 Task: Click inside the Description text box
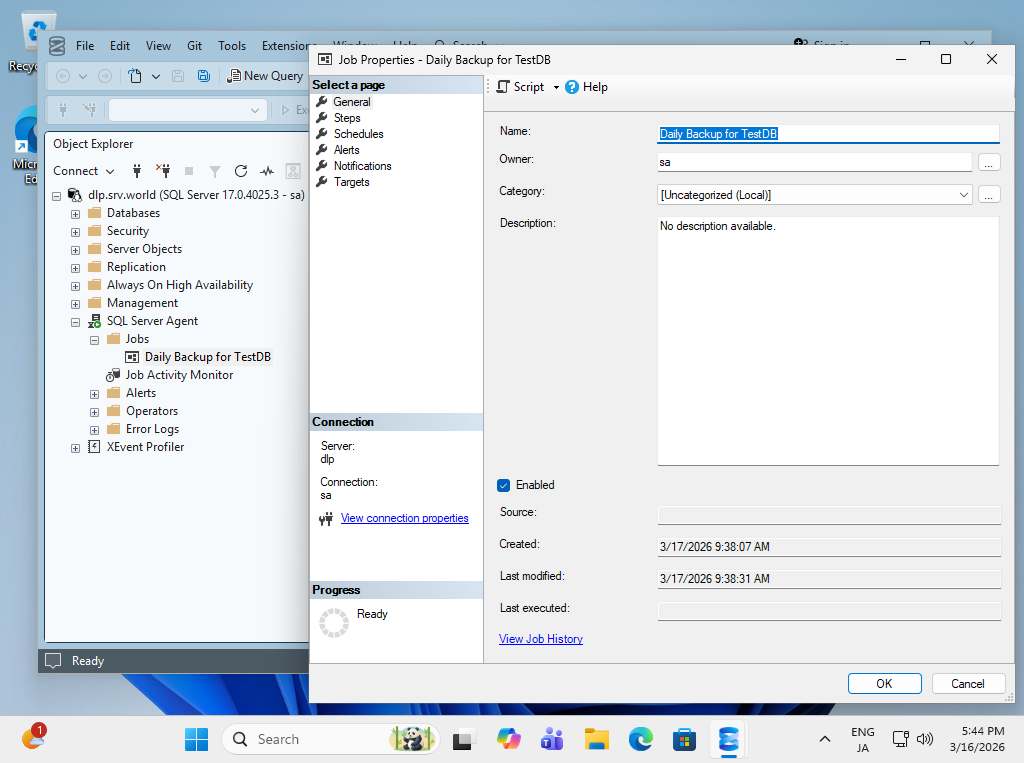click(x=828, y=341)
